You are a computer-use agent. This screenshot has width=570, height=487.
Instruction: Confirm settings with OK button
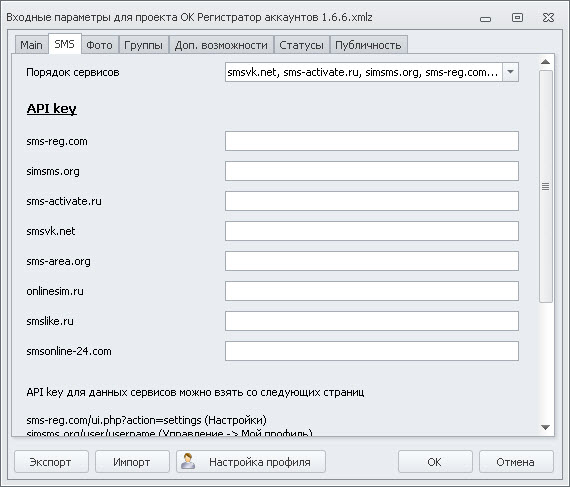[x=435, y=462]
